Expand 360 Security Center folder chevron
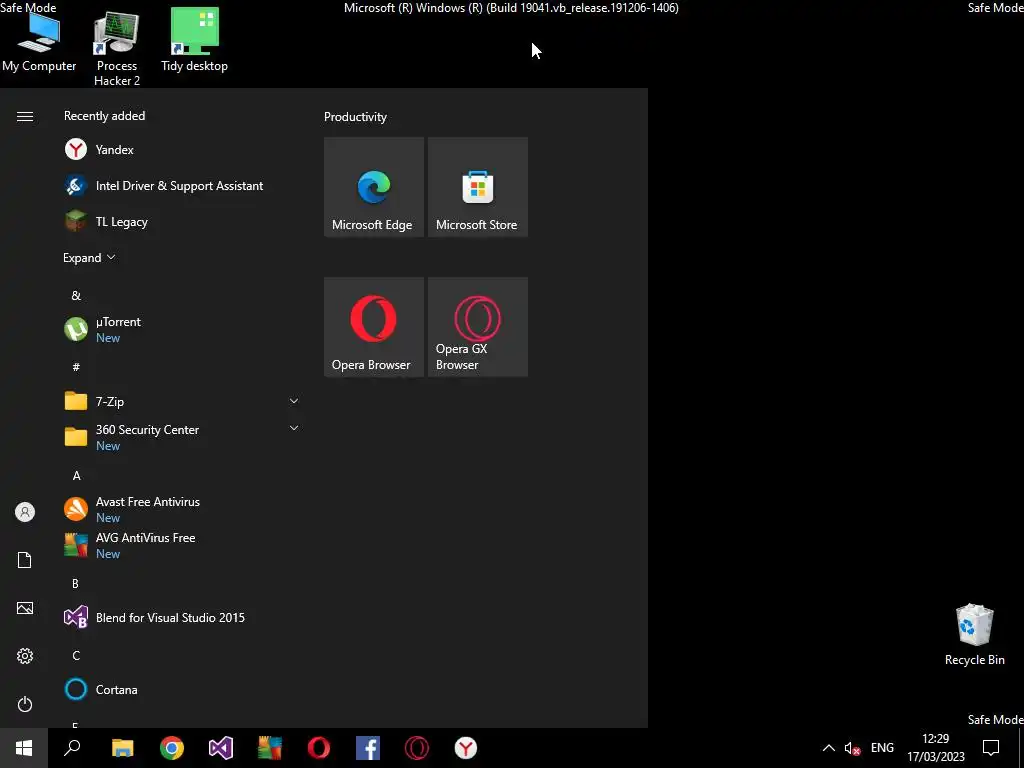The image size is (1024, 768). point(294,428)
